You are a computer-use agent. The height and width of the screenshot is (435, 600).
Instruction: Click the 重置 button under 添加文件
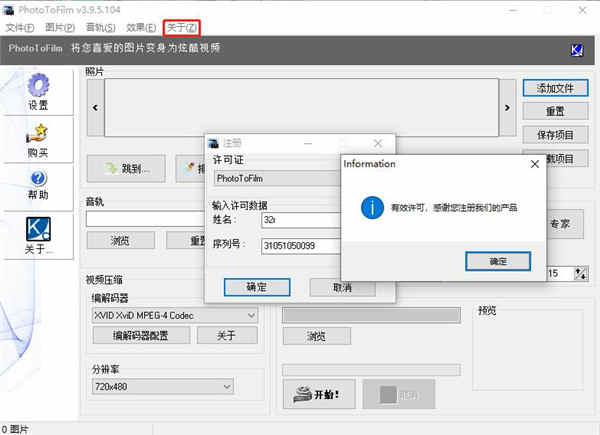click(555, 111)
